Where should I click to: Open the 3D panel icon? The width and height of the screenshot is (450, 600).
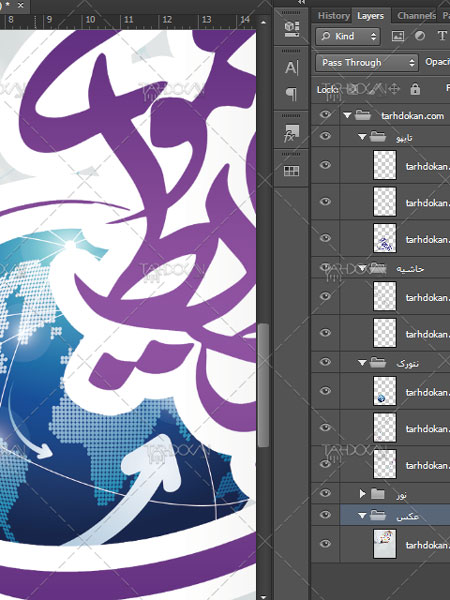[291, 29]
